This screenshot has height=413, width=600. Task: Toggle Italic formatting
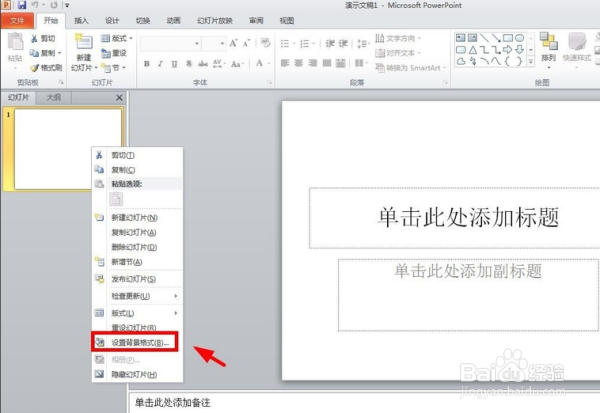[x=160, y=64]
